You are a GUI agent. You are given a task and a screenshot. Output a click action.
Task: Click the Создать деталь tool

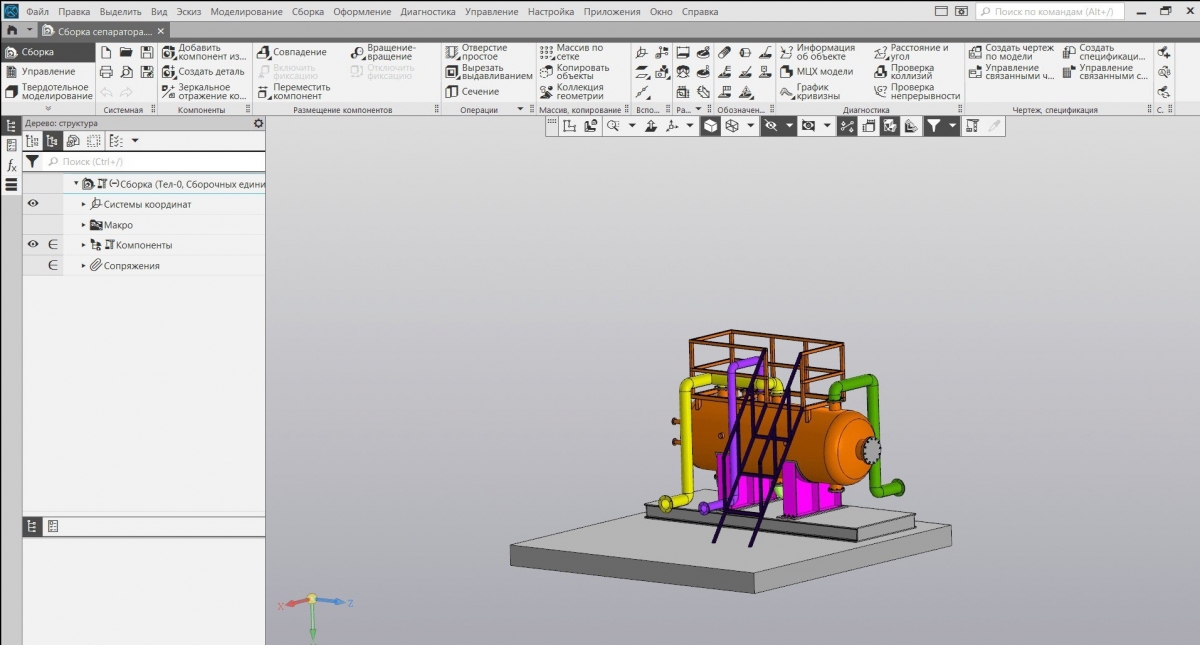point(203,72)
